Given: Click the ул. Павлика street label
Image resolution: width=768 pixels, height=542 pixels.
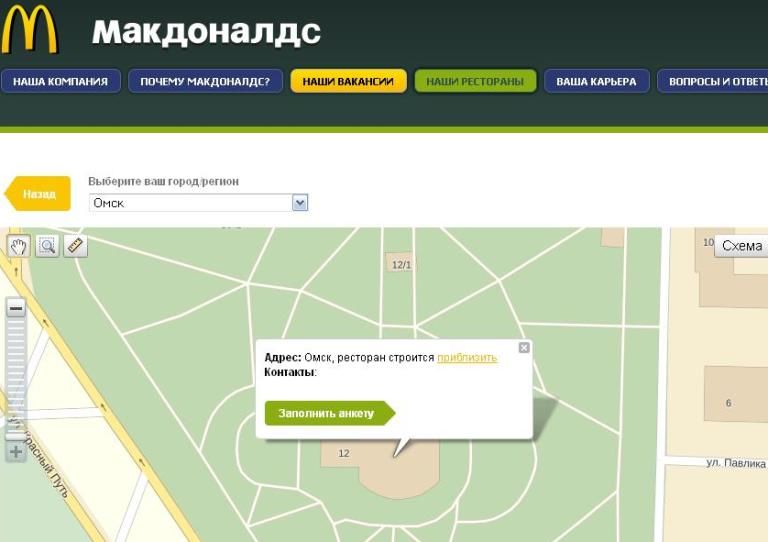Looking at the screenshot, I should (736, 463).
